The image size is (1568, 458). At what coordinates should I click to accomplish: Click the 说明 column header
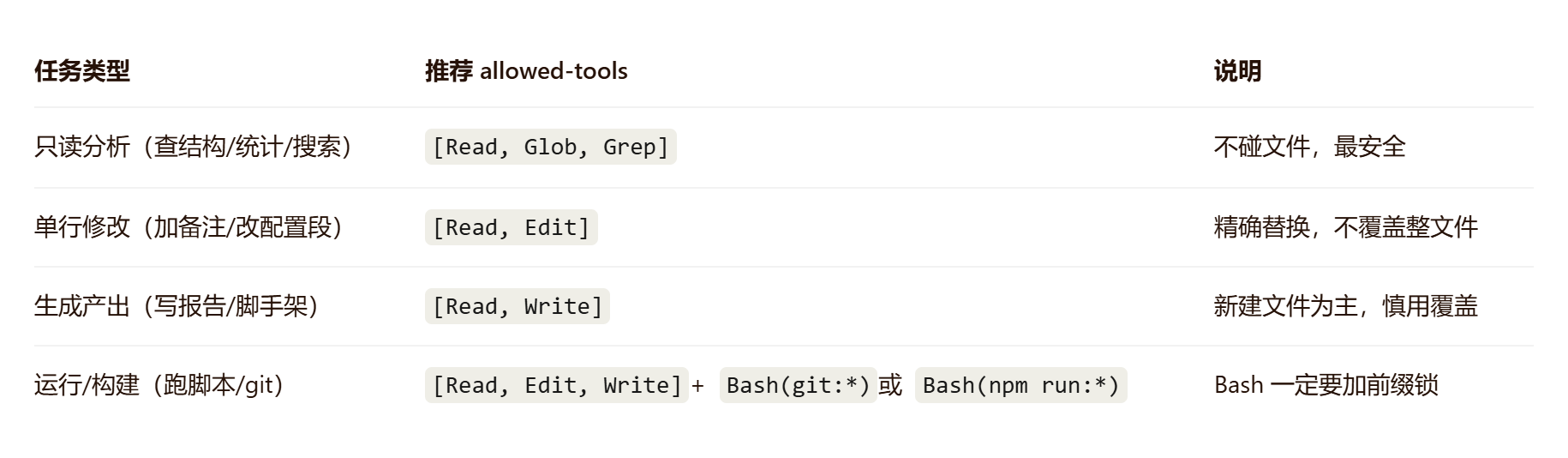click(1237, 71)
